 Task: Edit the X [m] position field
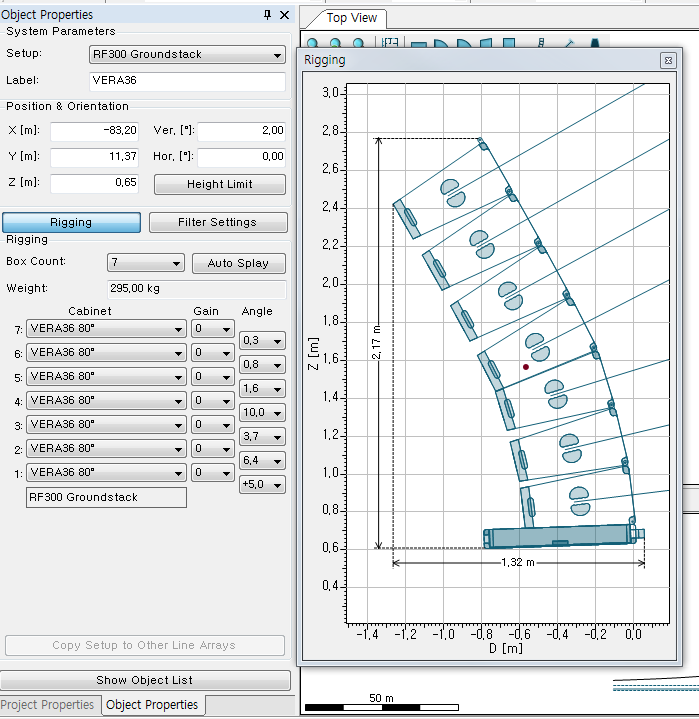94,131
